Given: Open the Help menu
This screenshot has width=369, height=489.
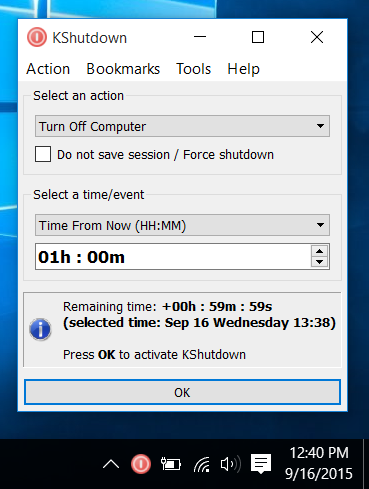Looking at the screenshot, I should [x=243, y=69].
